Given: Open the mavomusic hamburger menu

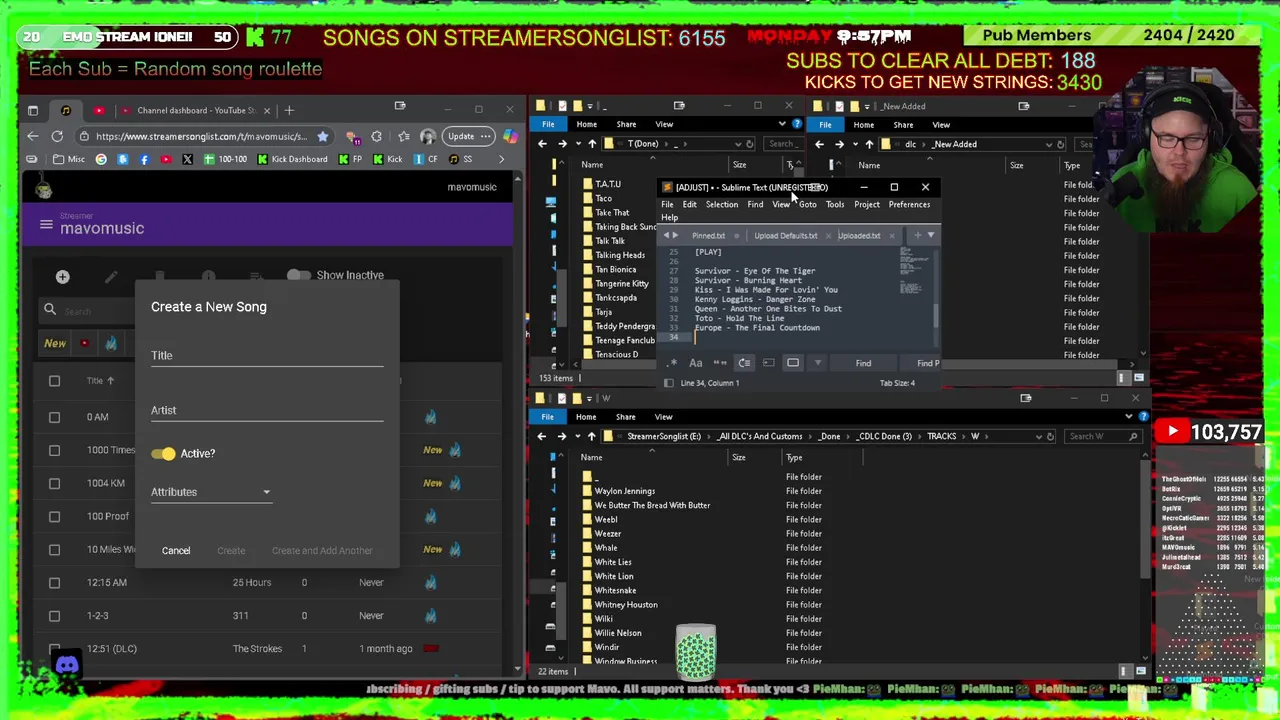Looking at the screenshot, I should [46, 225].
